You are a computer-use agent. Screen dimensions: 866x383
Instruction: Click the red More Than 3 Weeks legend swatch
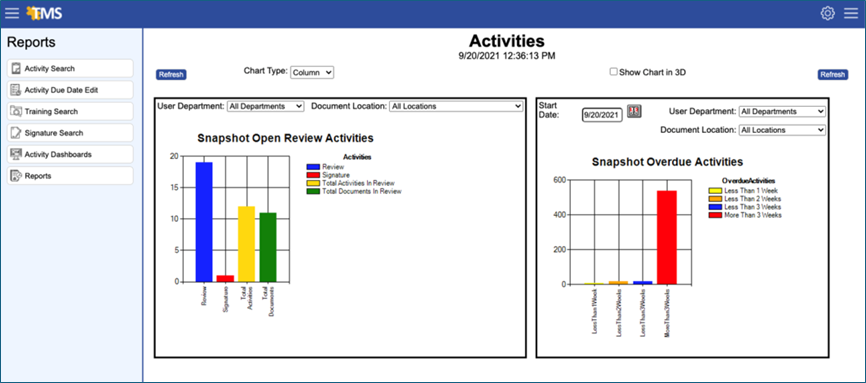coord(716,215)
